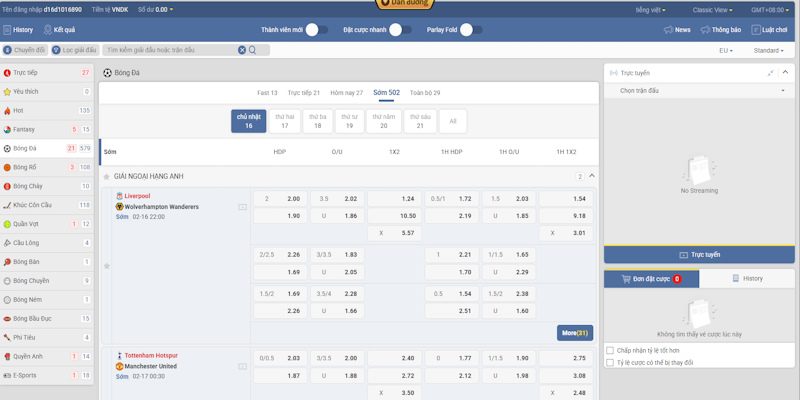This screenshot has height=400, width=800.
Task: Open the News megaphone icon
Action: click(668, 30)
